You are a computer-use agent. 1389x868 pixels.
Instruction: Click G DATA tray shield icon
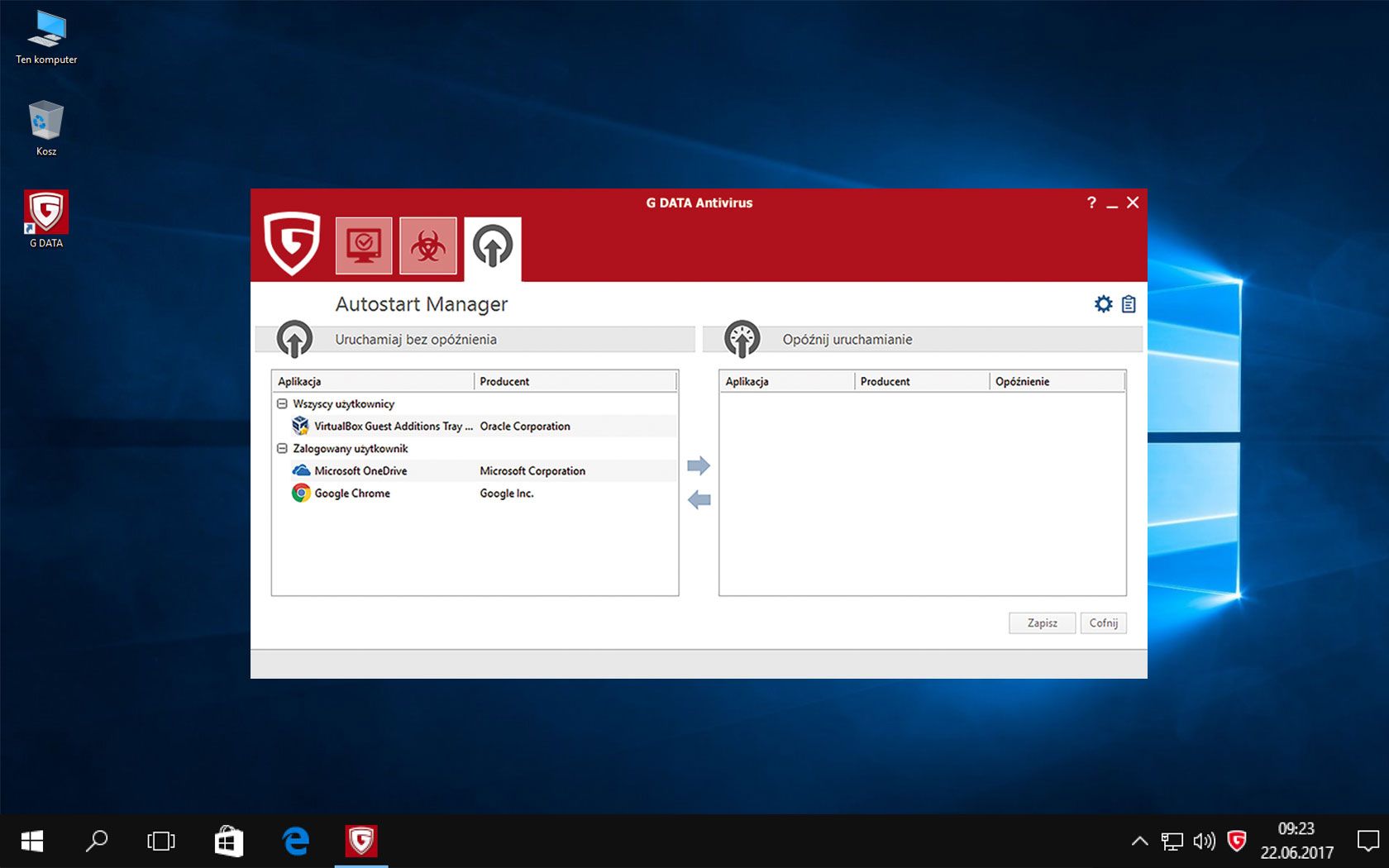point(1237,842)
